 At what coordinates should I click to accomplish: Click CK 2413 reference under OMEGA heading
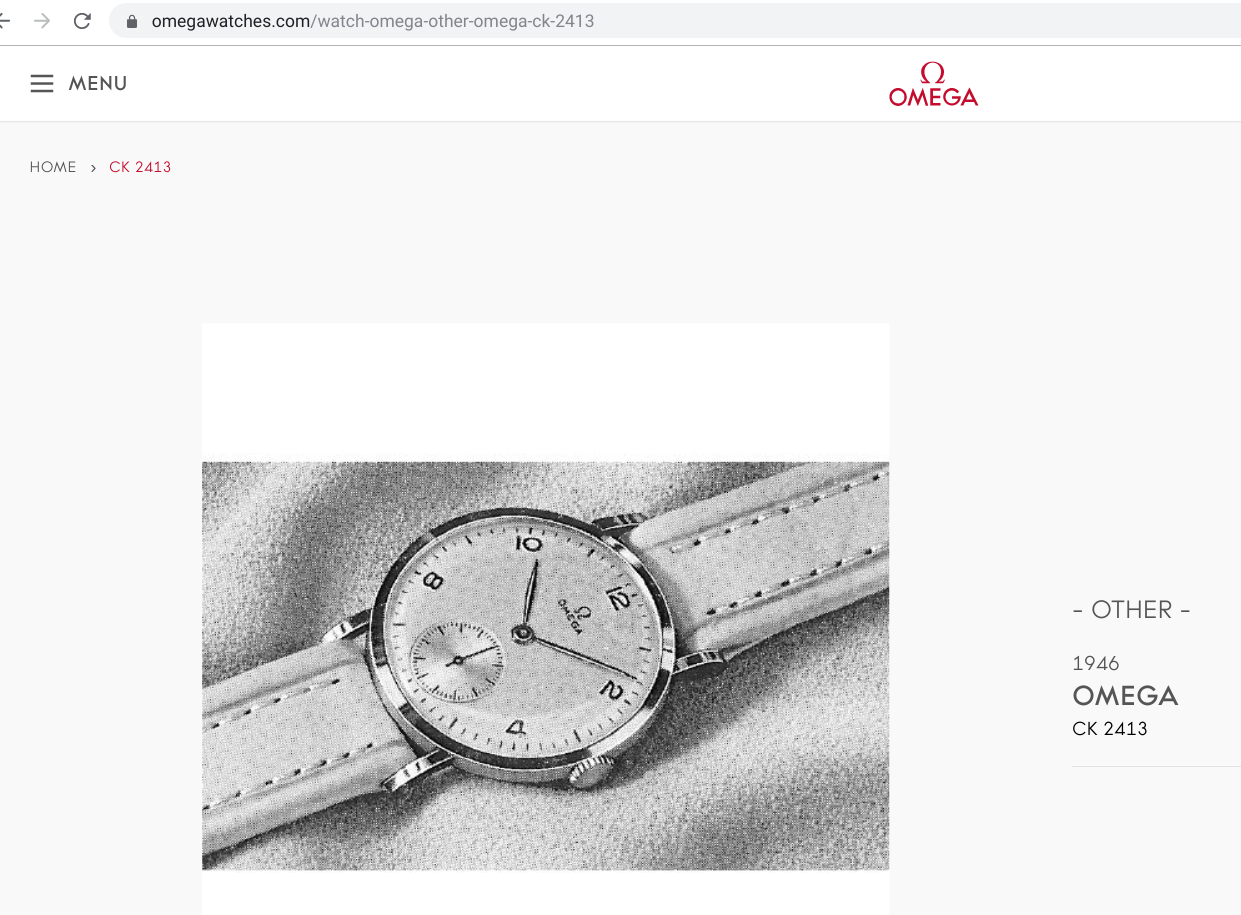(1110, 729)
